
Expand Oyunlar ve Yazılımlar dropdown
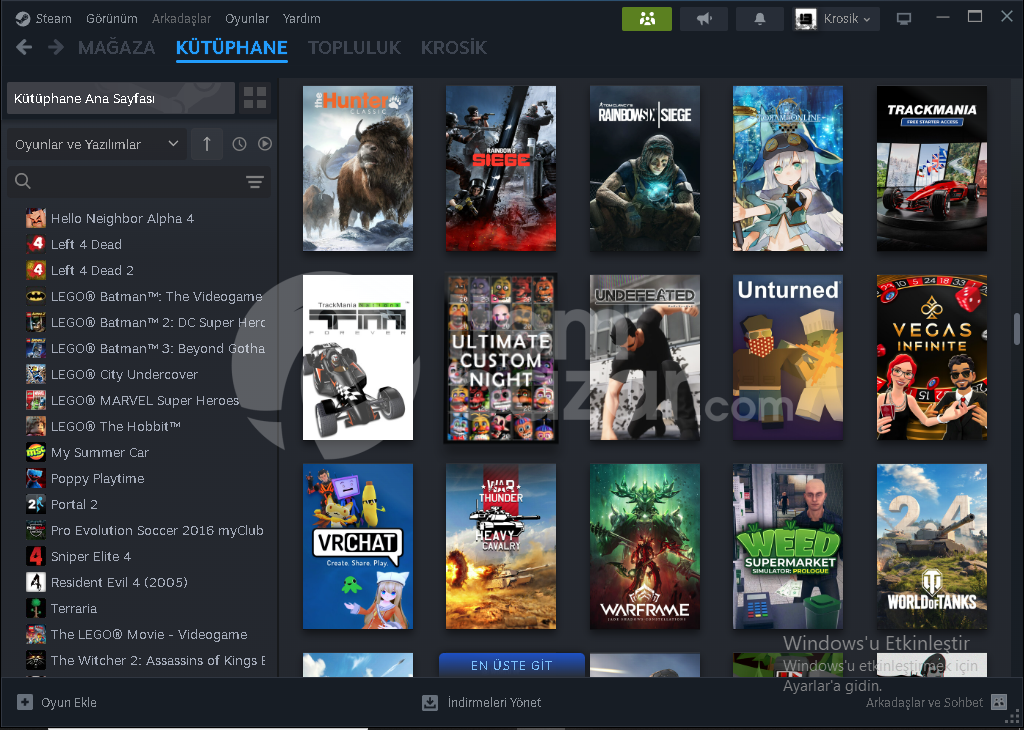pyautogui.click(x=97, y=144)
